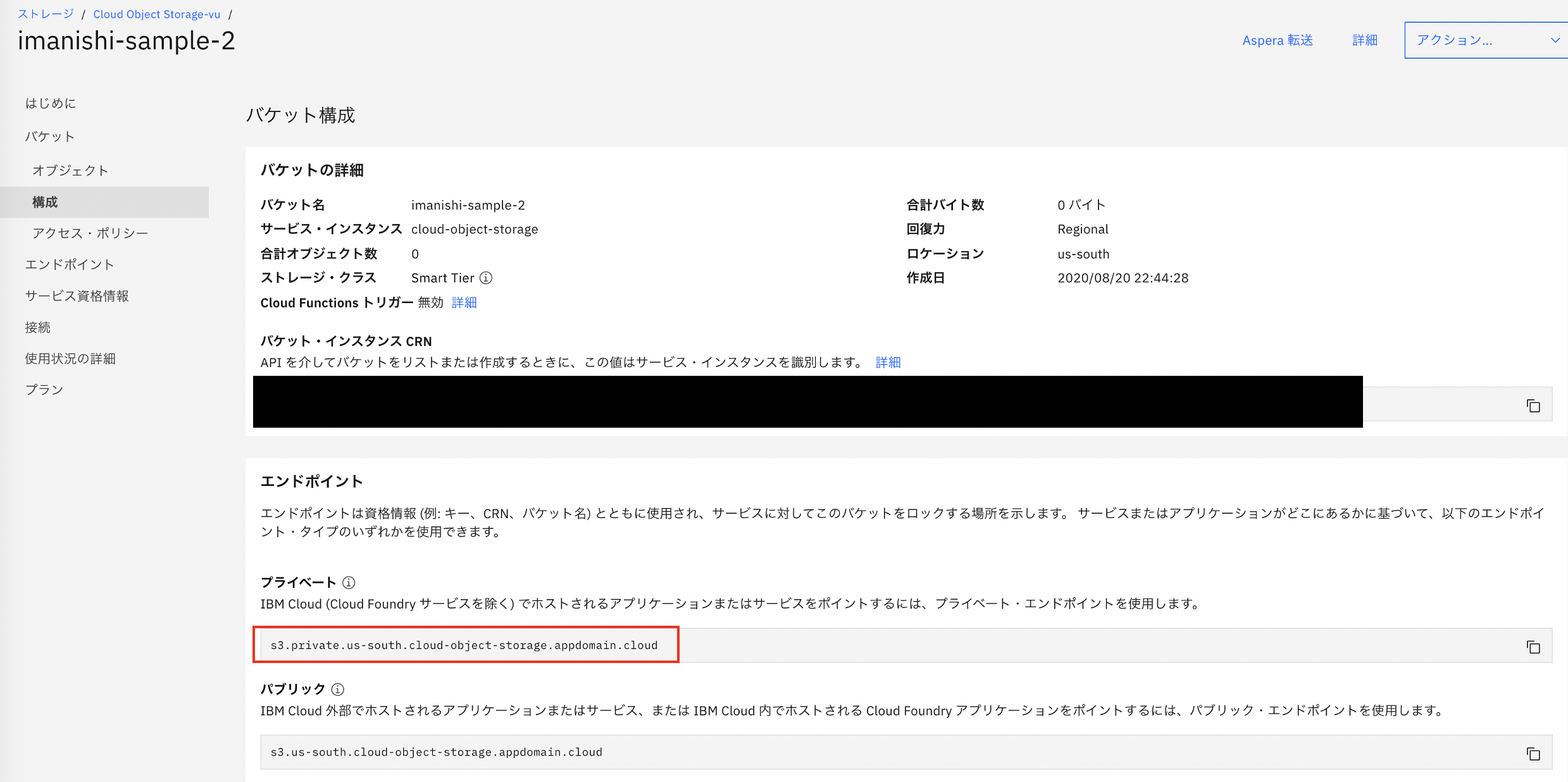Show info for パブリック endpoint
Image resolution: width=1568 pixels, height=782 pixels.
pyautogui.click(x=338, y=689)
